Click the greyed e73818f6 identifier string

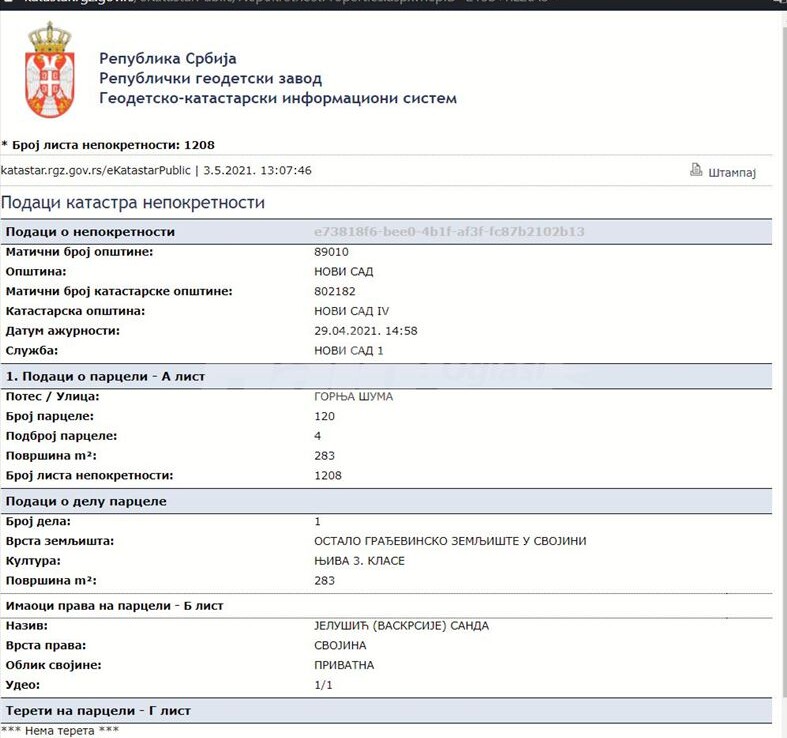[449, 232]
